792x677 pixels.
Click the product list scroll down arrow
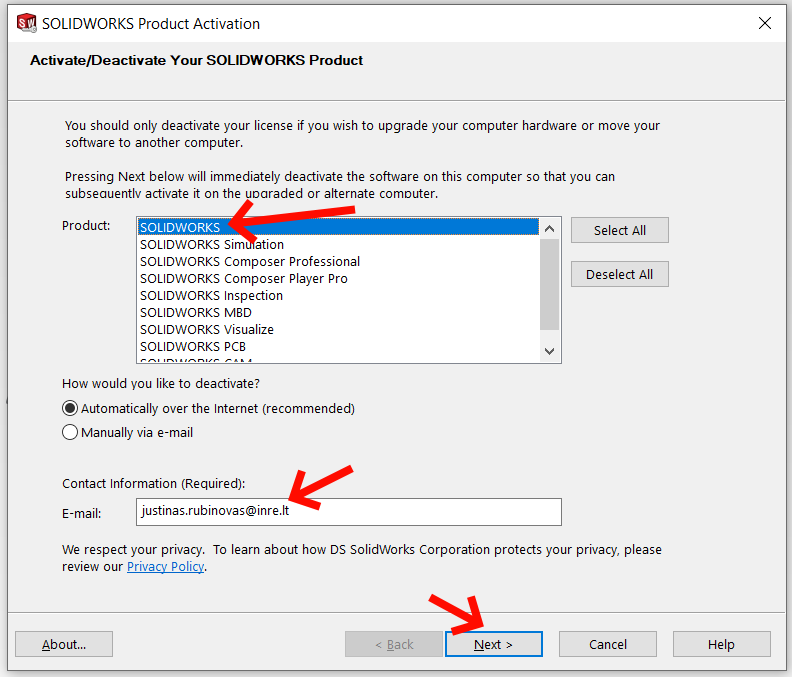[550, 351]
